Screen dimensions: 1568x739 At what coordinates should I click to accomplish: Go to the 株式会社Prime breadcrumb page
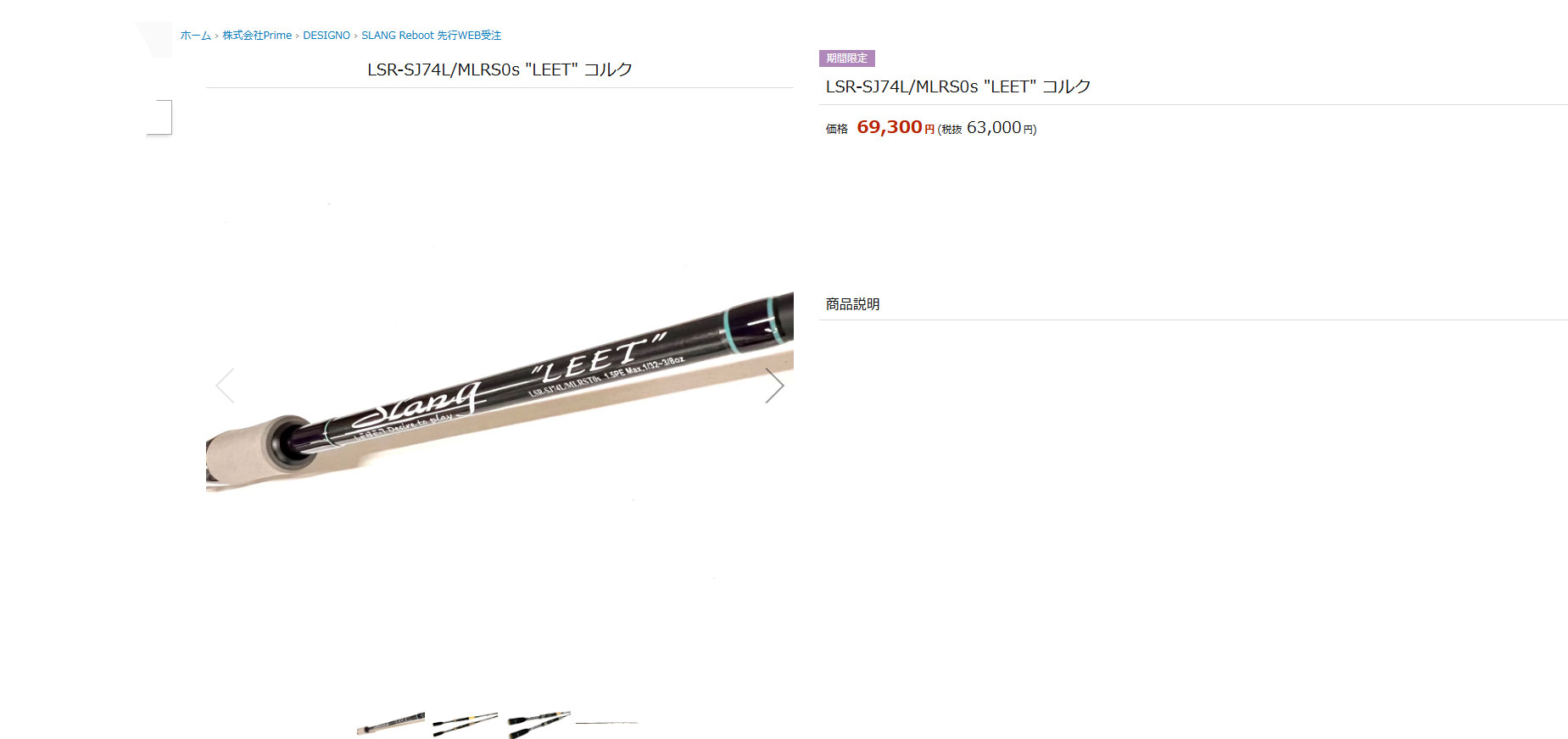[257, 36]
